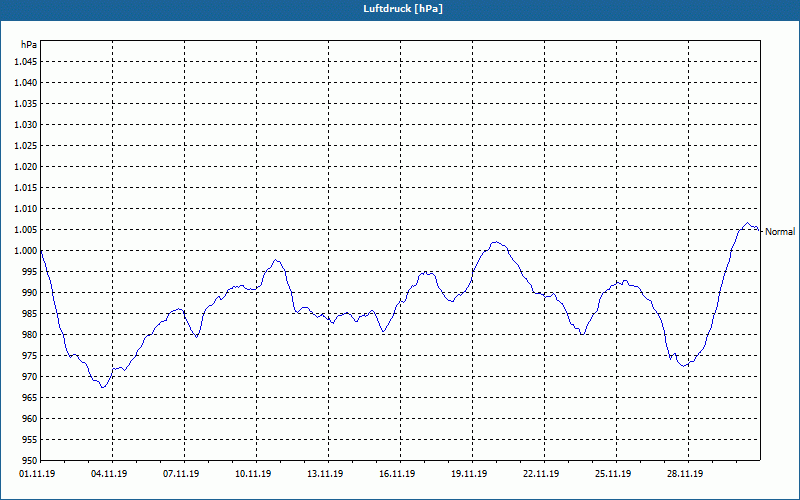Viewport: 800px width, 500px height.
Task: Click the 985 y-axis value
Action: coord(30,314)
